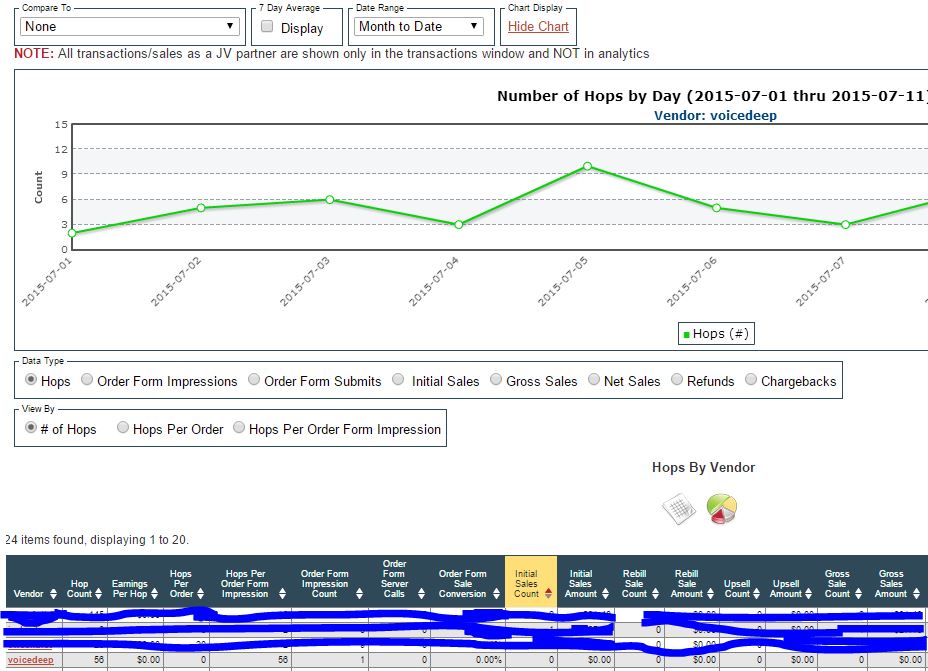Viewport: 928px width, 671px height.
Task: Select Refunds data type radio
Action: (x=677, y=380)
